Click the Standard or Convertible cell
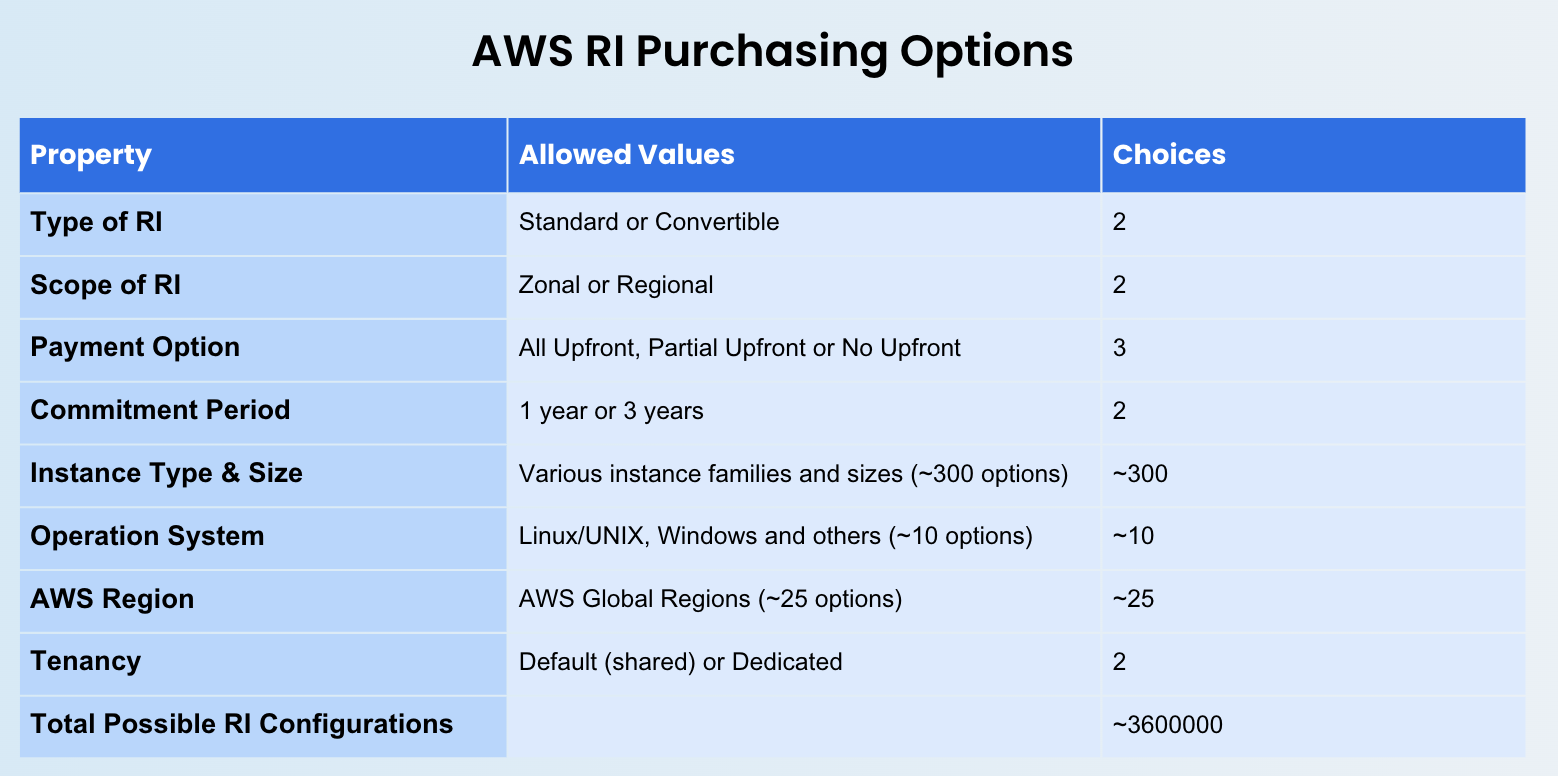 pyautogui.click(x=804, y=223)
